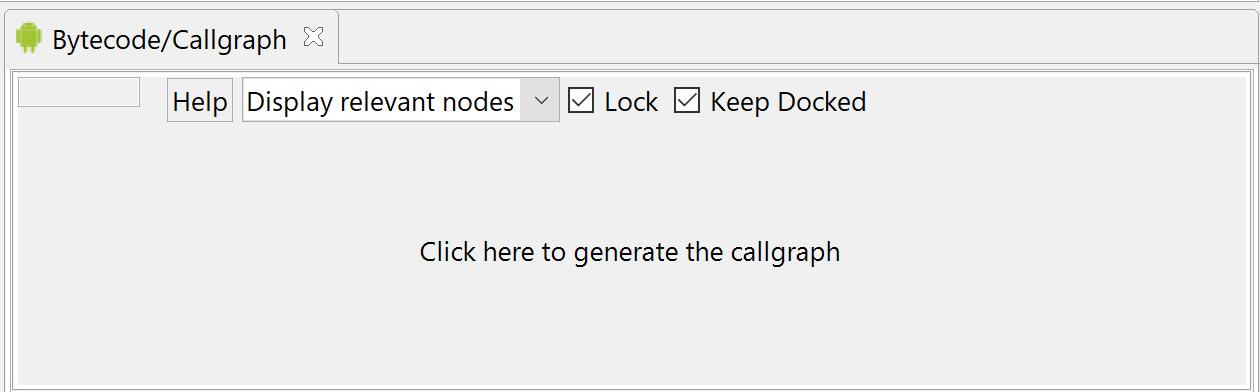Click the small X icon after the tab title
1260x392 pixels.
pos(313,39)
